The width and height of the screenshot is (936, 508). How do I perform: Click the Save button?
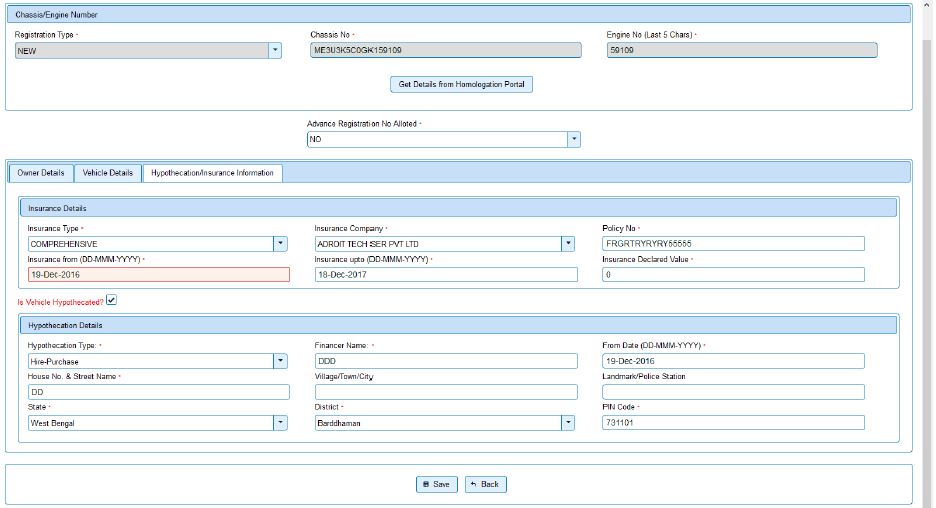437,484
